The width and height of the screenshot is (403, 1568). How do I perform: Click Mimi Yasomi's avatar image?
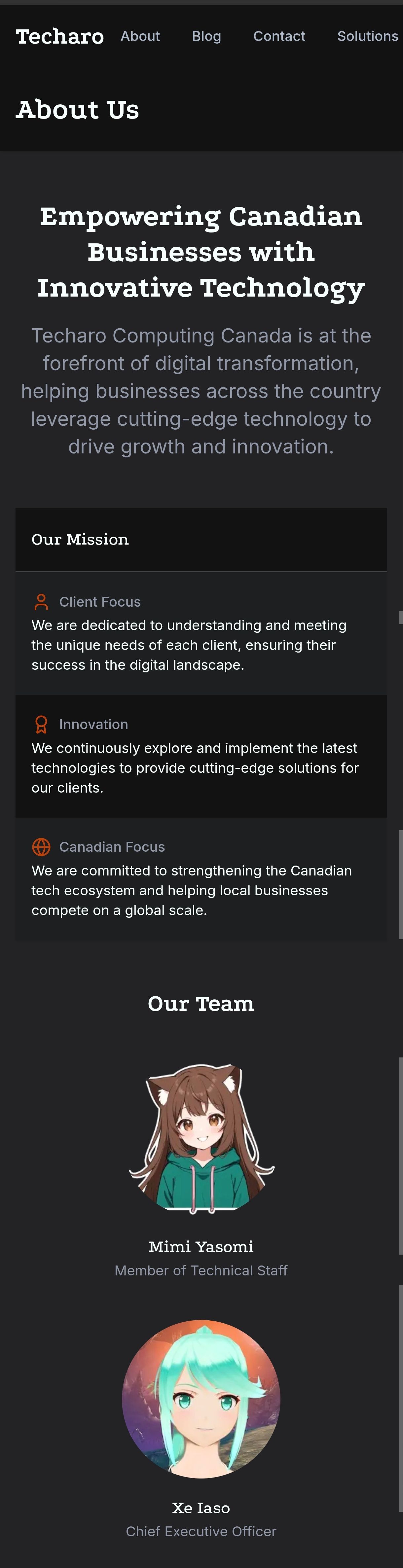201,1137
